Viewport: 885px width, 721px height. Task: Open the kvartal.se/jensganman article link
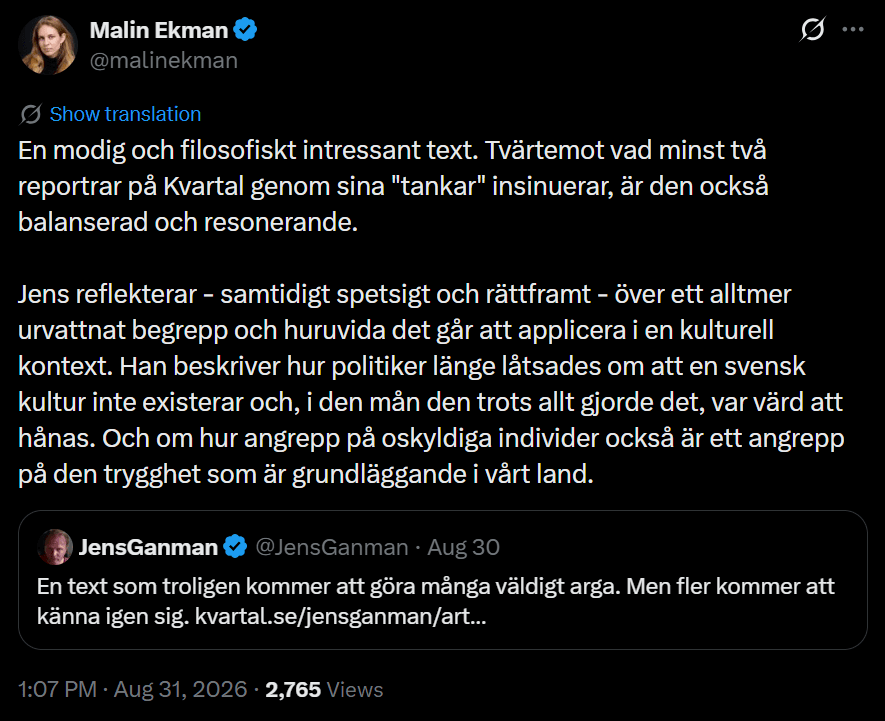click(x=340, y=616)
